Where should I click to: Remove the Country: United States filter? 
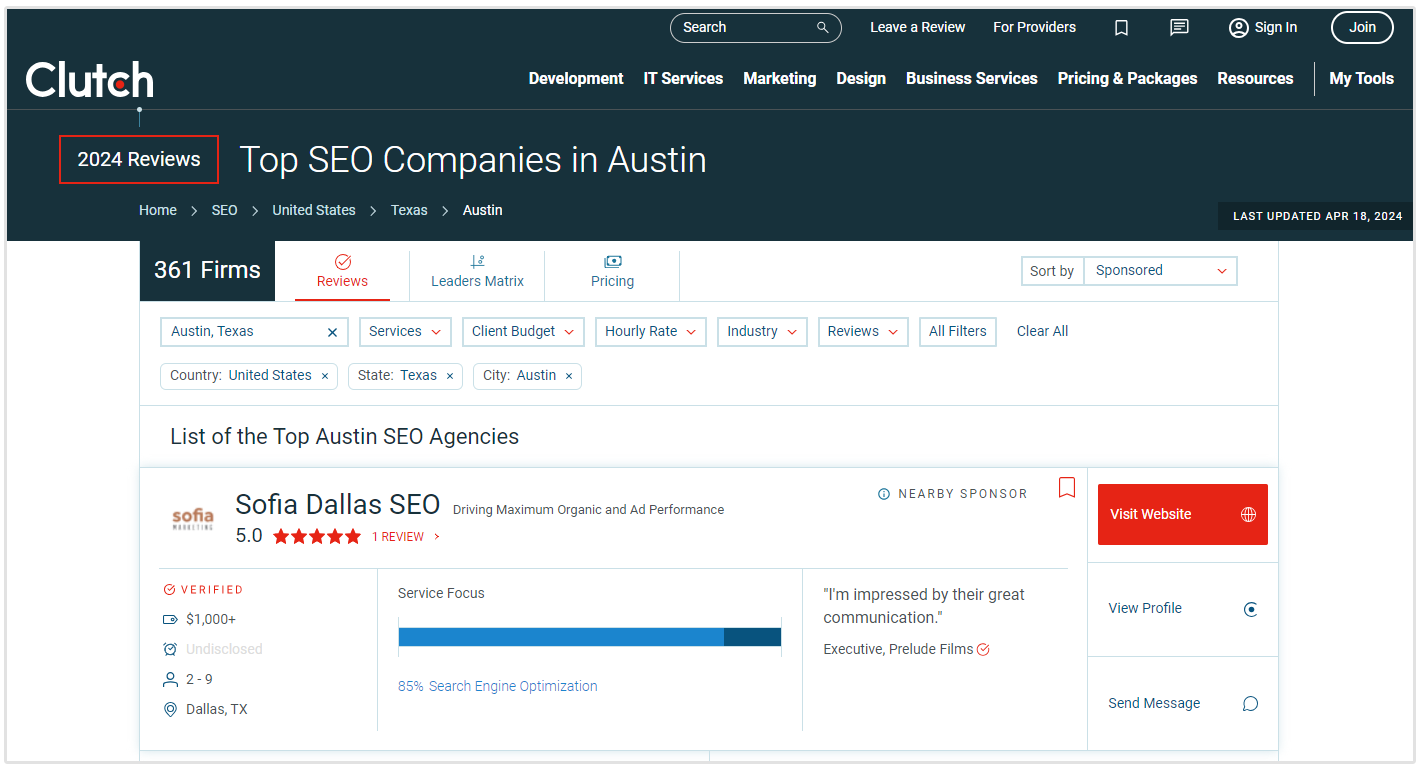(x=324, y=376)
